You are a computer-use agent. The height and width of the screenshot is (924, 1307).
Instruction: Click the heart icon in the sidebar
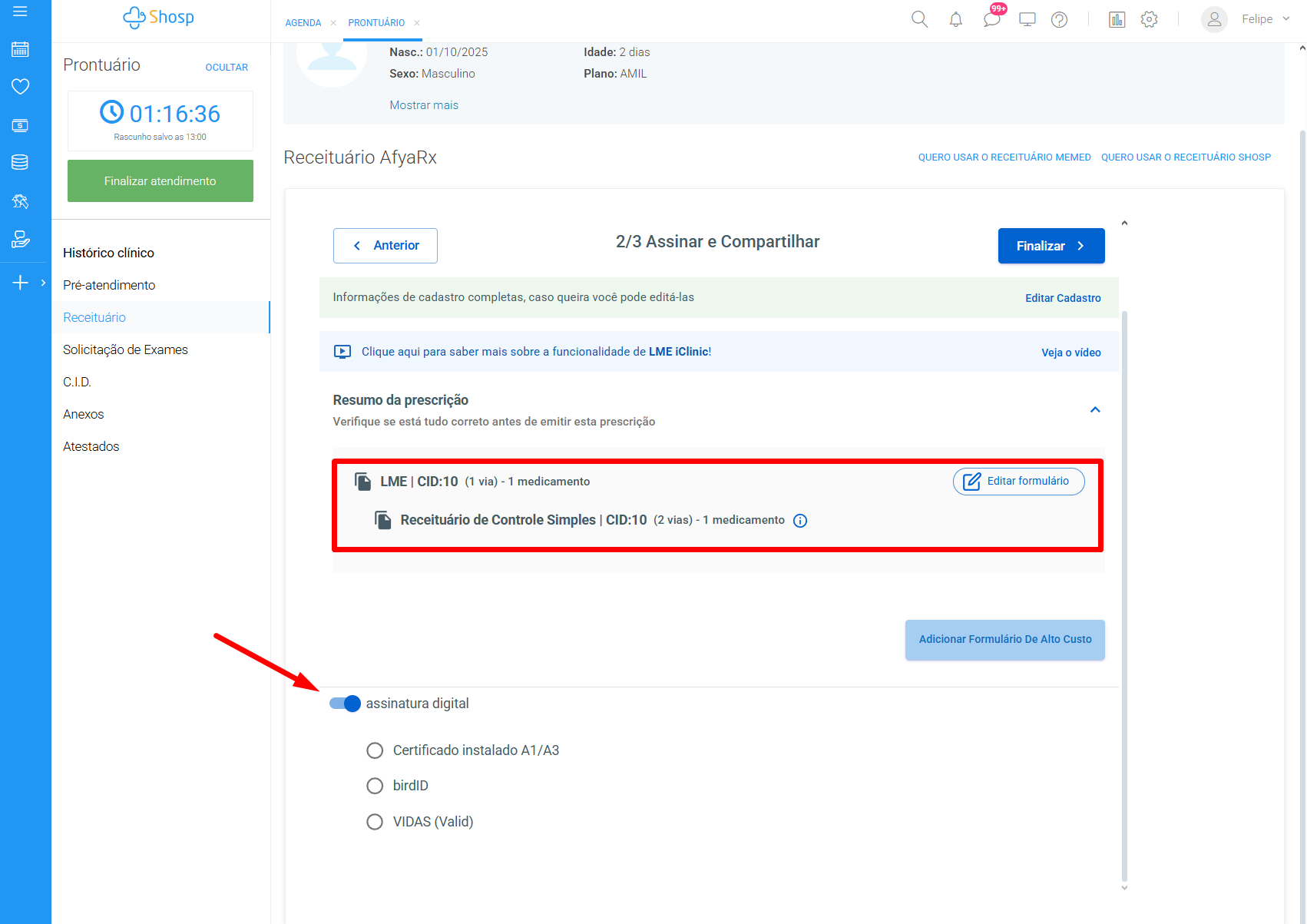pyautogui.click(x=21, y=86)
